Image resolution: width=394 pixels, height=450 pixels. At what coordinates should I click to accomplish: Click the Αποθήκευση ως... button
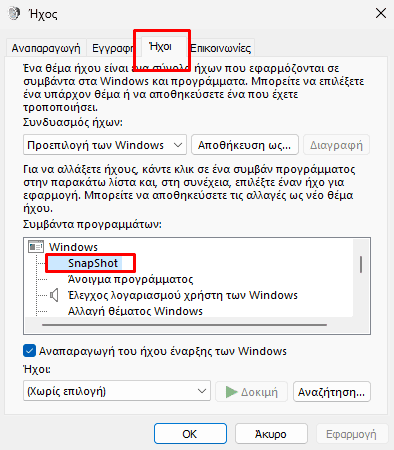[245, 145]
